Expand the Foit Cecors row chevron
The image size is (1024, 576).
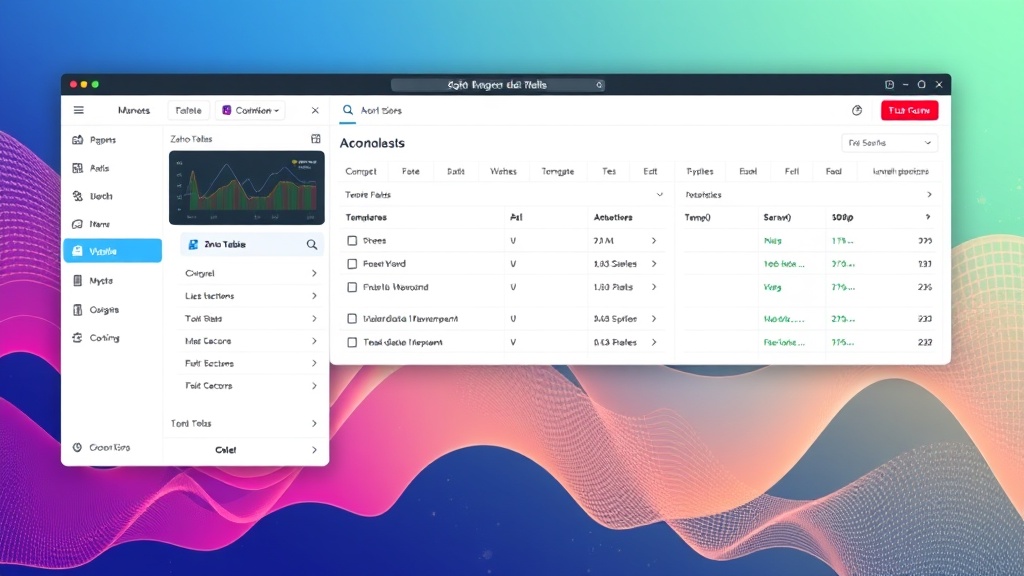314,386
